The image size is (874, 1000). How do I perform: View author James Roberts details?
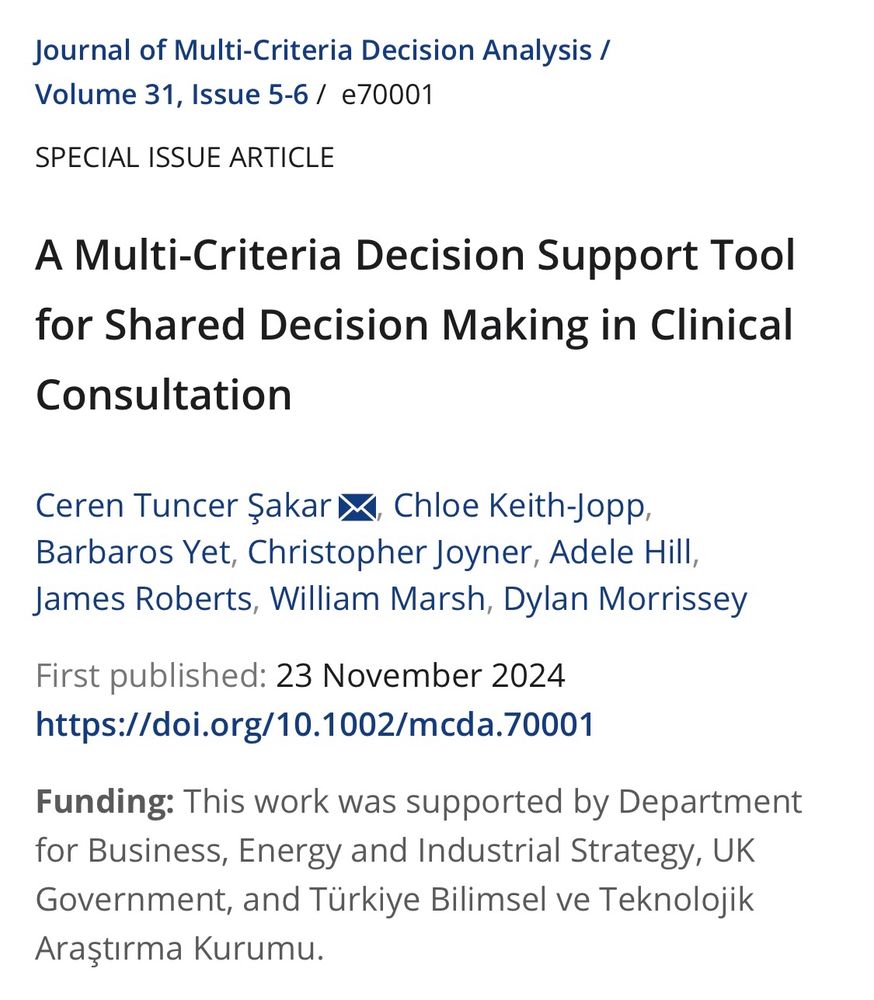tap(144, 599)
